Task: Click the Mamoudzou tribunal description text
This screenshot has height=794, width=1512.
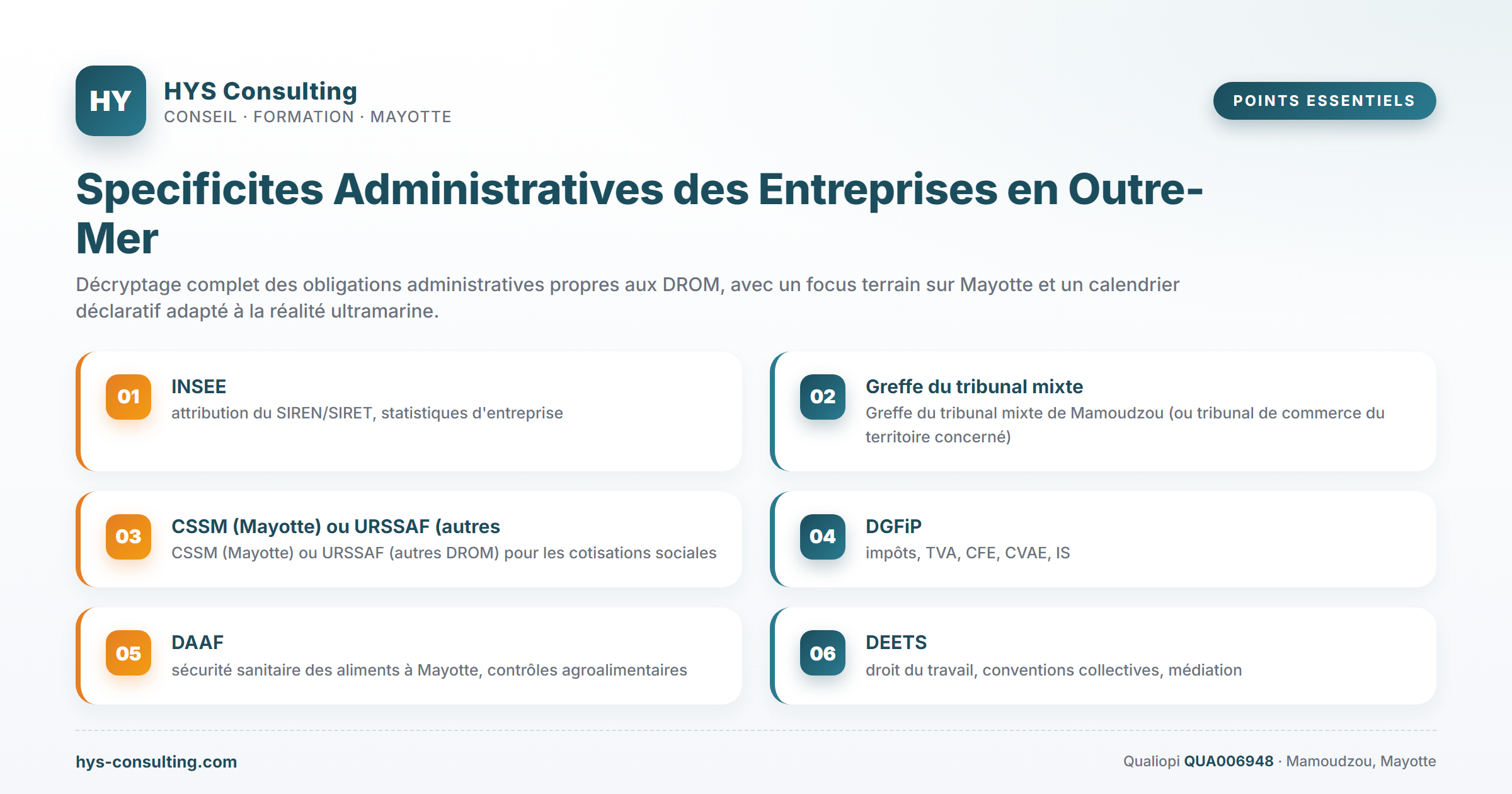Action: [x=1125, y=425]
